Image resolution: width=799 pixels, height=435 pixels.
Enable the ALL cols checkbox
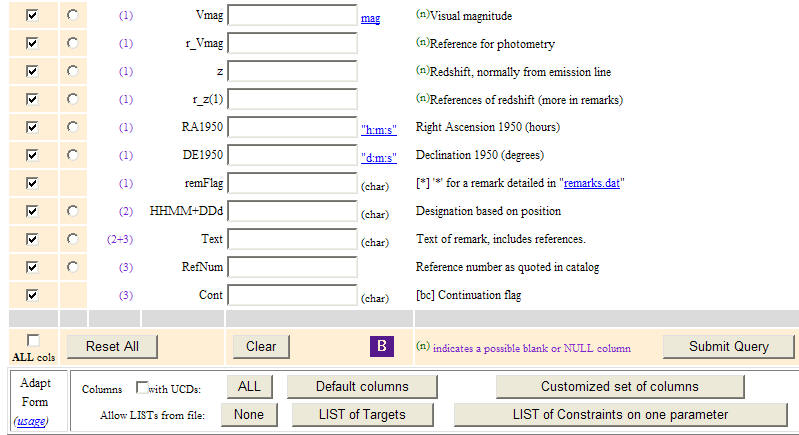pos(33,340)
